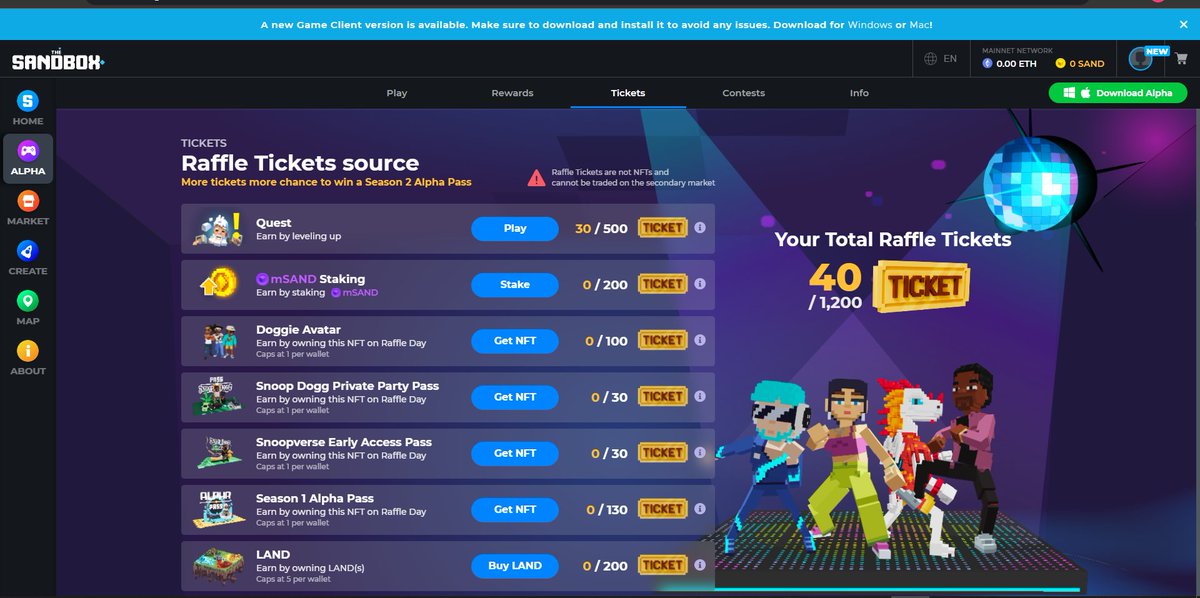Viewport: 1200px width, 598px height.
Task: Click the Windows download link in banner
Action: [872, 24]
